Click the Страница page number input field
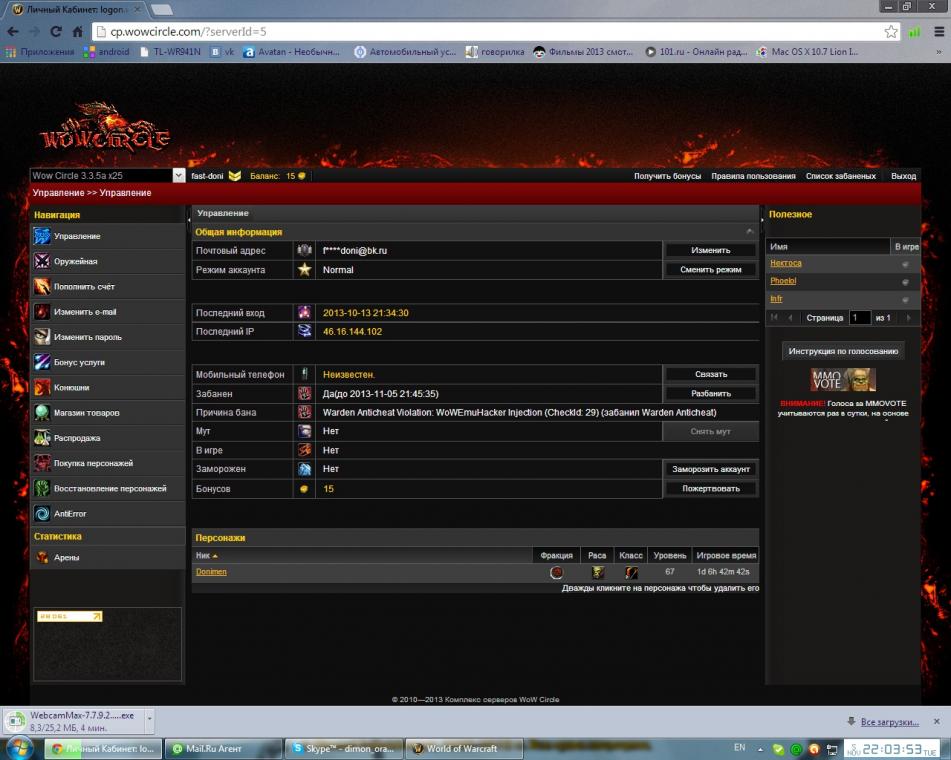Image resolution: width=951 pixels, height=760 pixels. [859, 317]
